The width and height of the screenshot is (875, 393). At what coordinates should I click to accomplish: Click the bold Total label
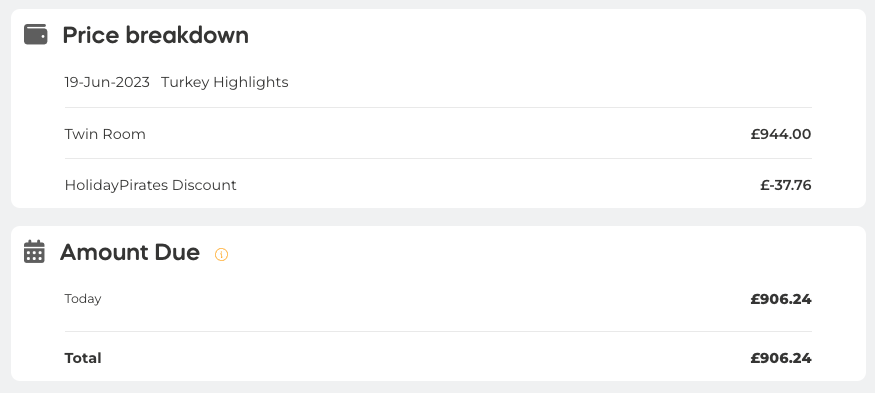pos(83,358)
